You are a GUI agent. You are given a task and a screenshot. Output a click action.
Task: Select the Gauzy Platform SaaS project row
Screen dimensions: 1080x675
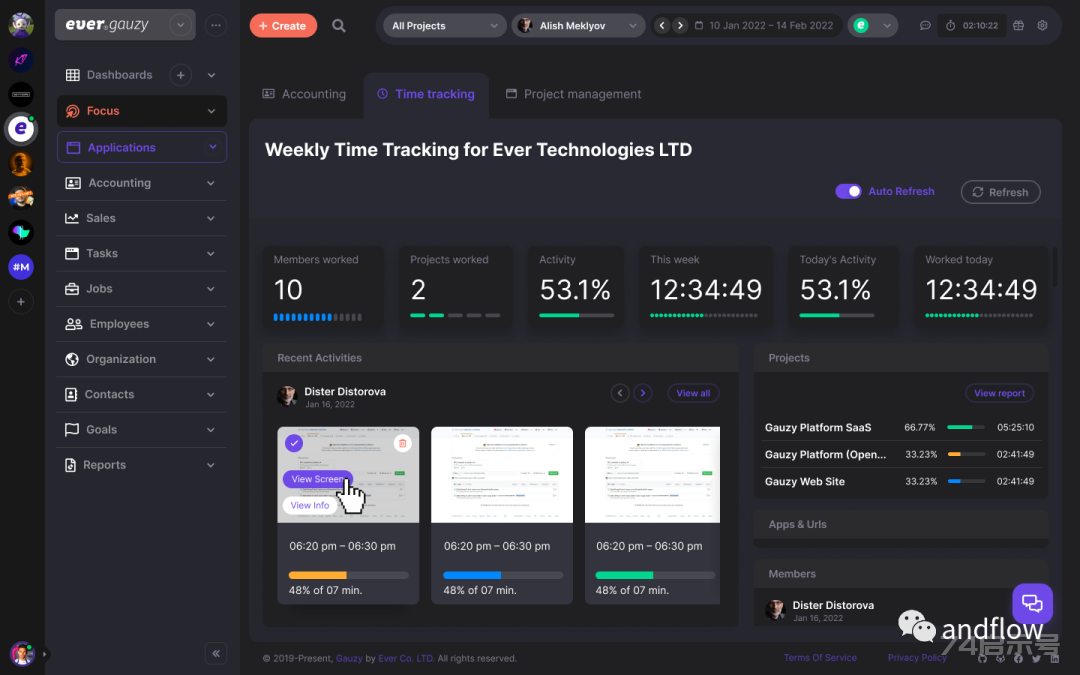point(900,428)
